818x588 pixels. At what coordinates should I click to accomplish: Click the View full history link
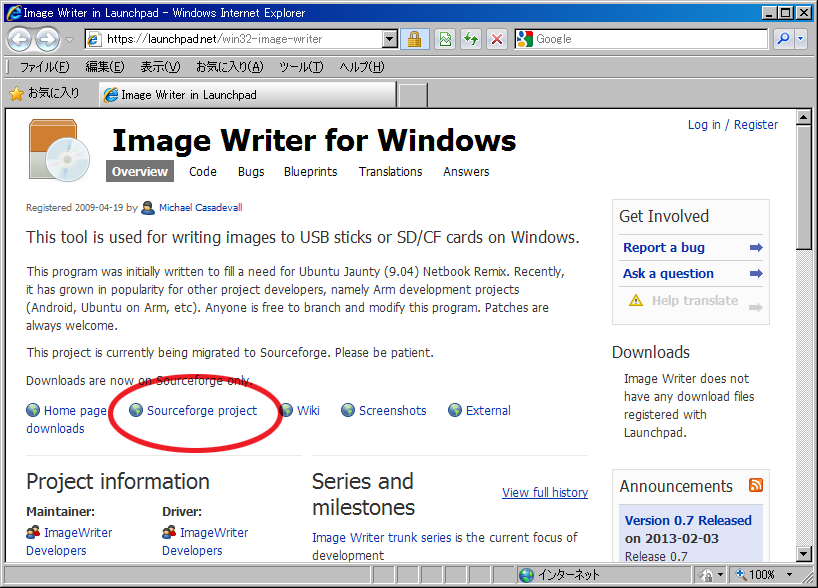[x=545, y=493]
